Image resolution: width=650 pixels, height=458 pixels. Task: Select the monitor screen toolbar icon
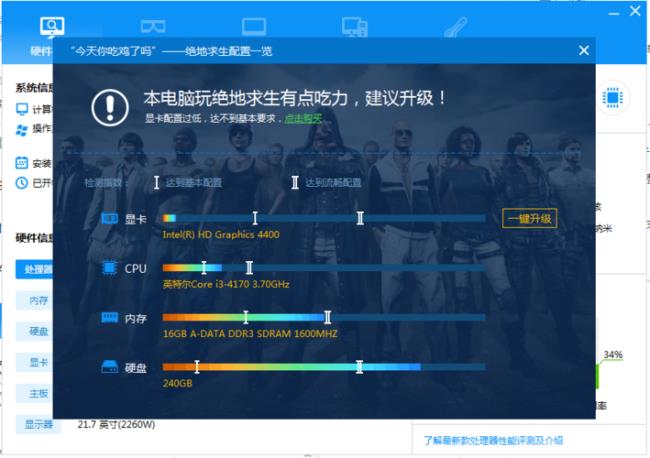(x=254, y=27)
